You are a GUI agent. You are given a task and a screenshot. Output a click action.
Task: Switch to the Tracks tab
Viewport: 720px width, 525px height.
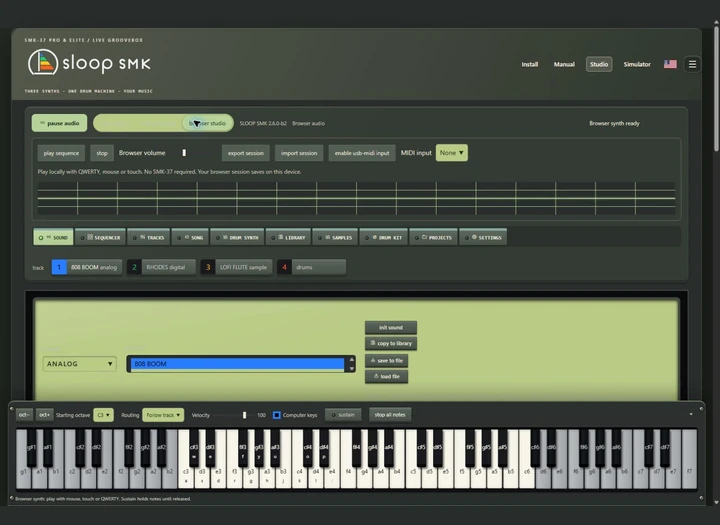(149, 237)
